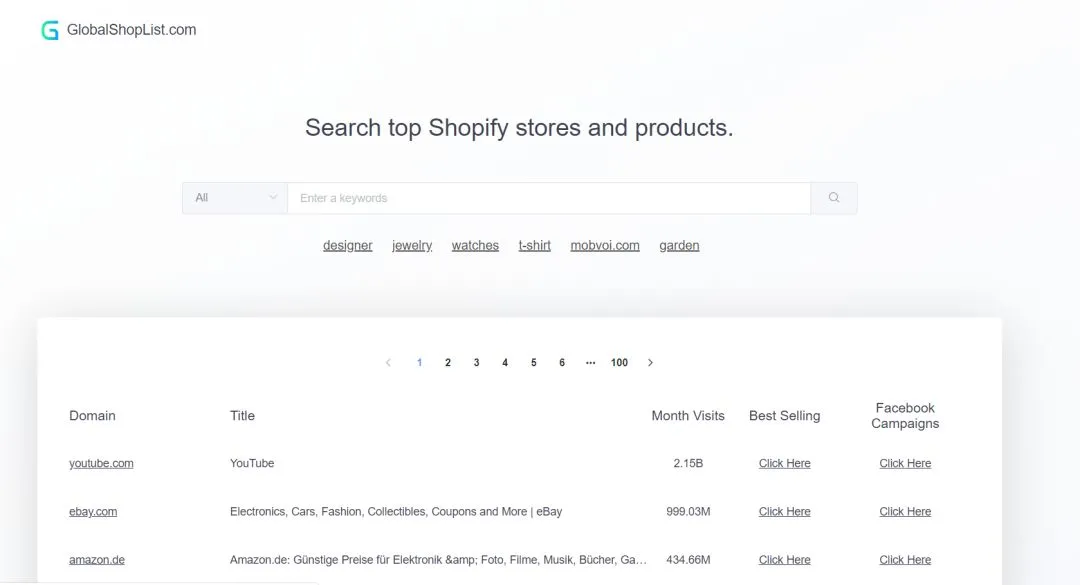The image size is (1080, 585).
Task: Focus the Enter a keywords field
Action: (x=549, y=198)
